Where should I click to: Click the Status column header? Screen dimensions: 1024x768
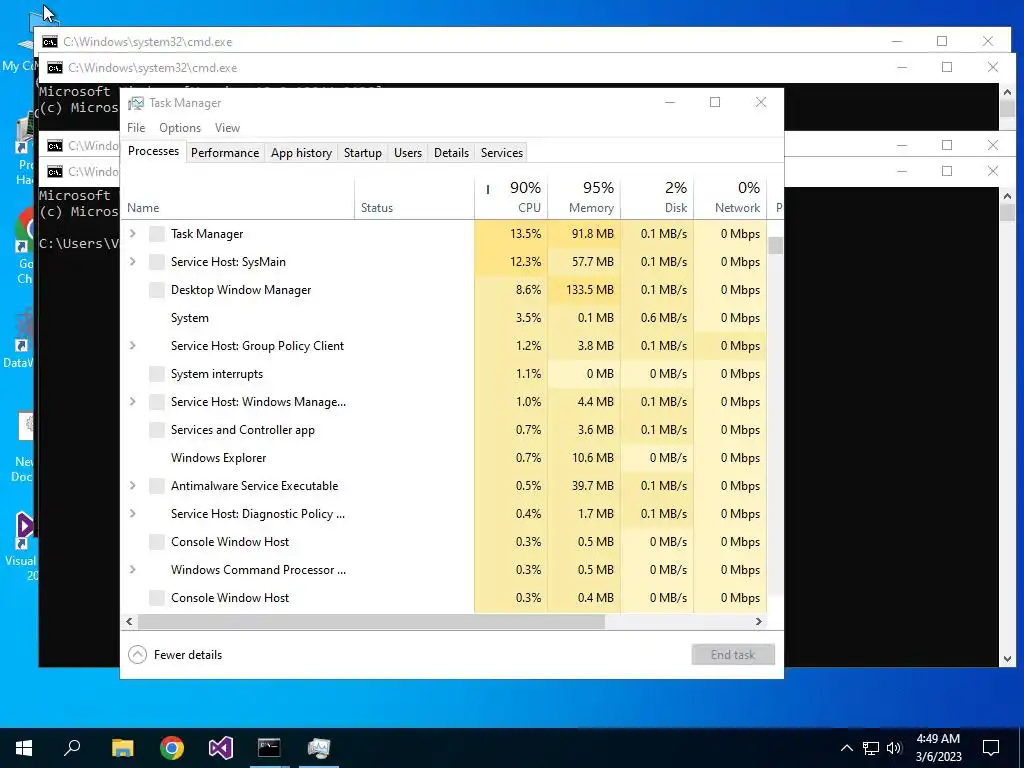pos(415,197)
